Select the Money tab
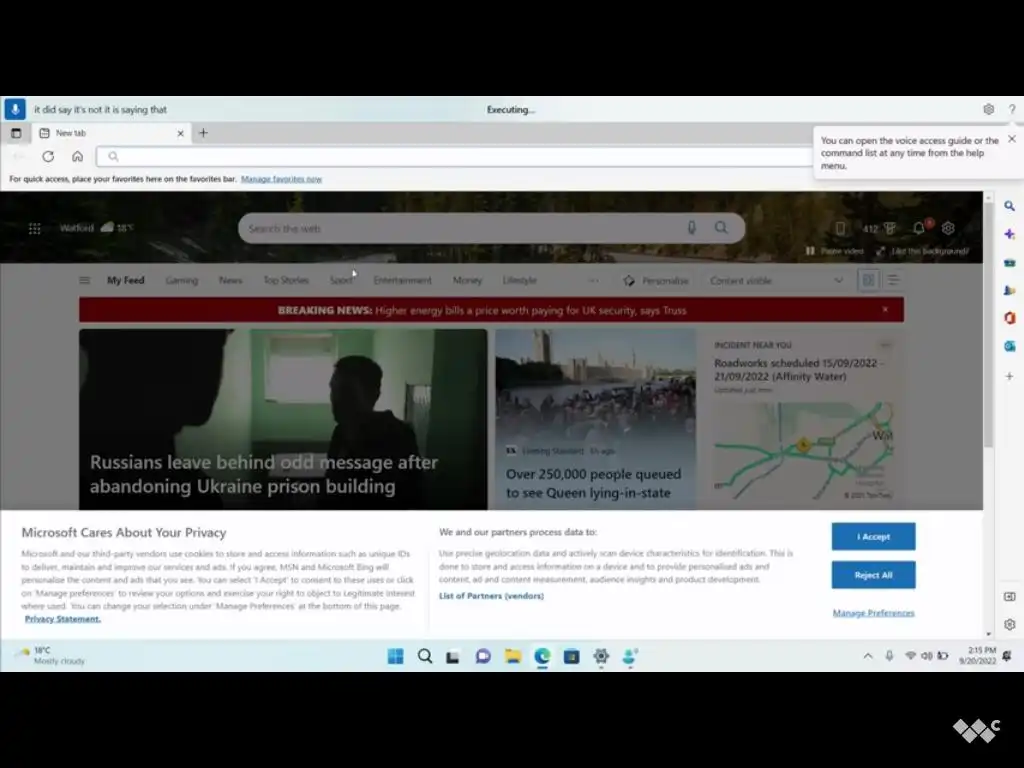 coord(467,280)
